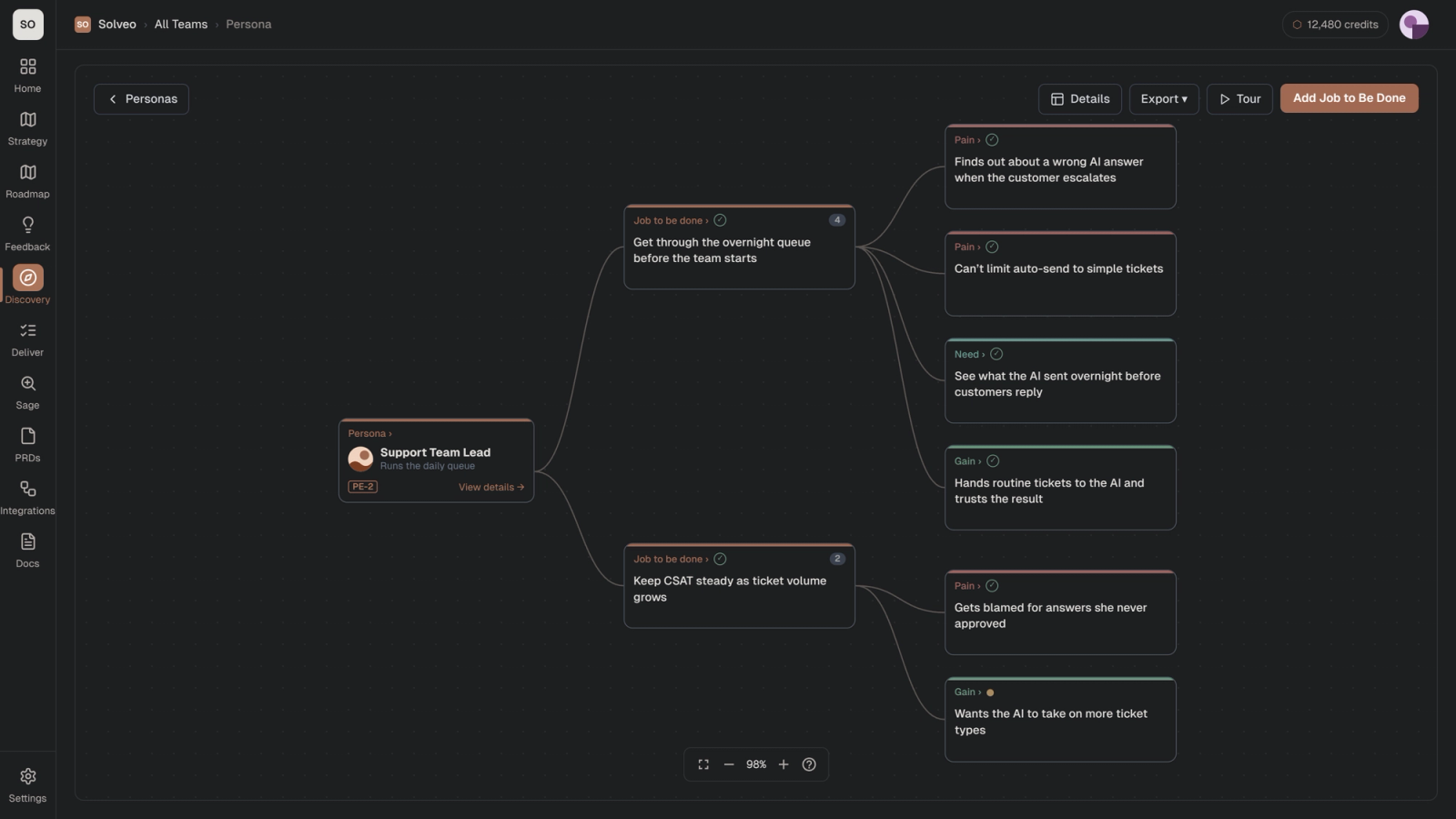Expand the 2 children count badge
Image resolution: width=1456 pixels, height=819 pixels.
pyautogui.click(x=837, y=559)
